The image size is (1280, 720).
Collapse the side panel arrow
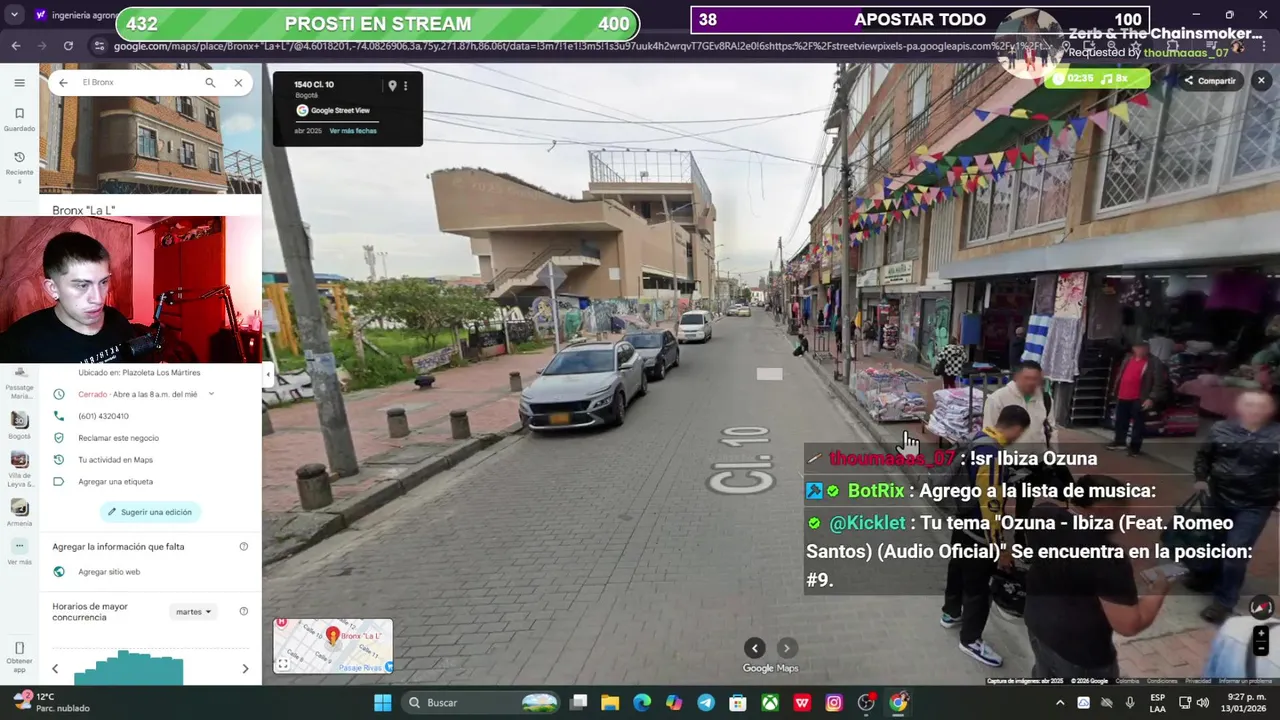[267, 375]
